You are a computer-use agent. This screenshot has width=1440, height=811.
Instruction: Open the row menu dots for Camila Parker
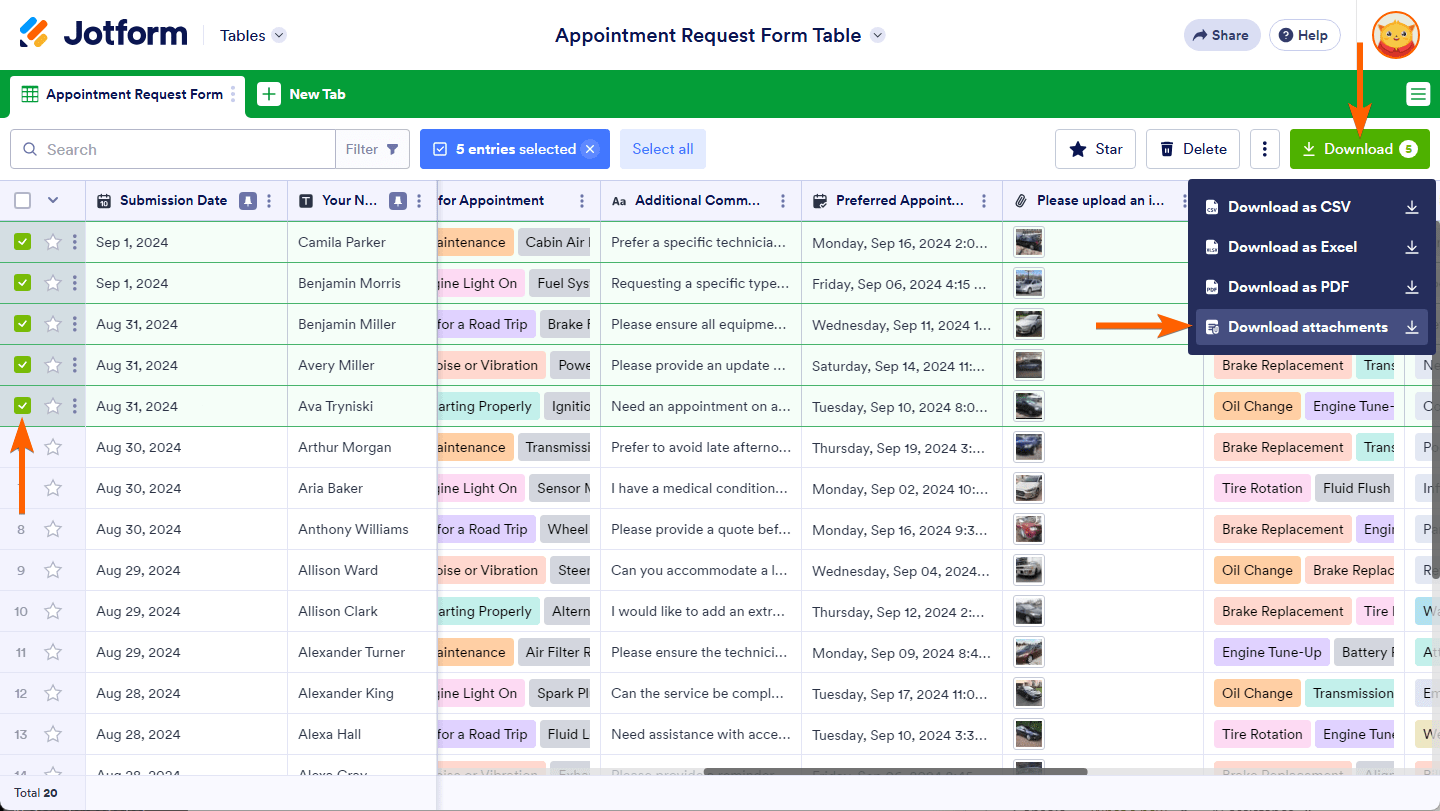pyautogui.click(x=75, y=242)
